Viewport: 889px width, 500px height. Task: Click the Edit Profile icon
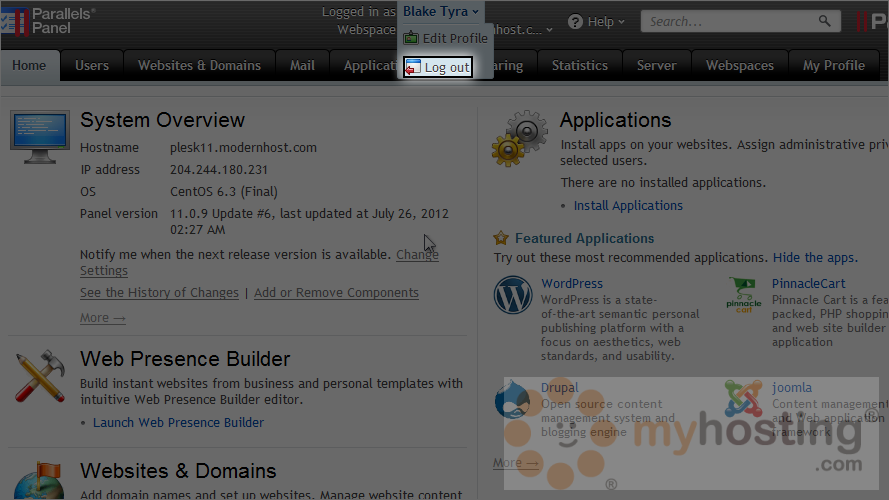(x=410, y=38)
